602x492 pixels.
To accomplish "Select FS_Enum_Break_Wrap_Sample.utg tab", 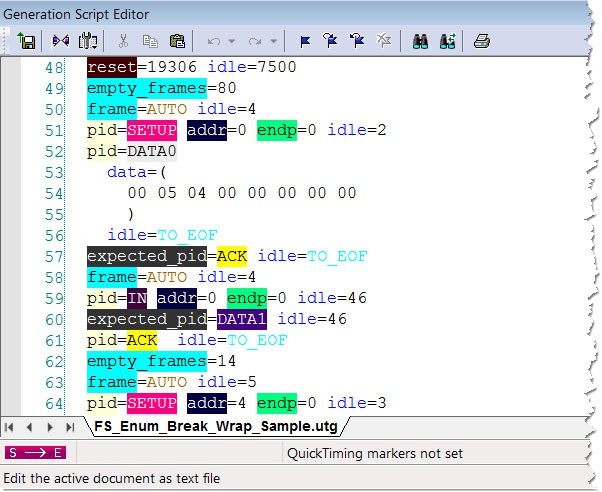I will click(216, 426).
